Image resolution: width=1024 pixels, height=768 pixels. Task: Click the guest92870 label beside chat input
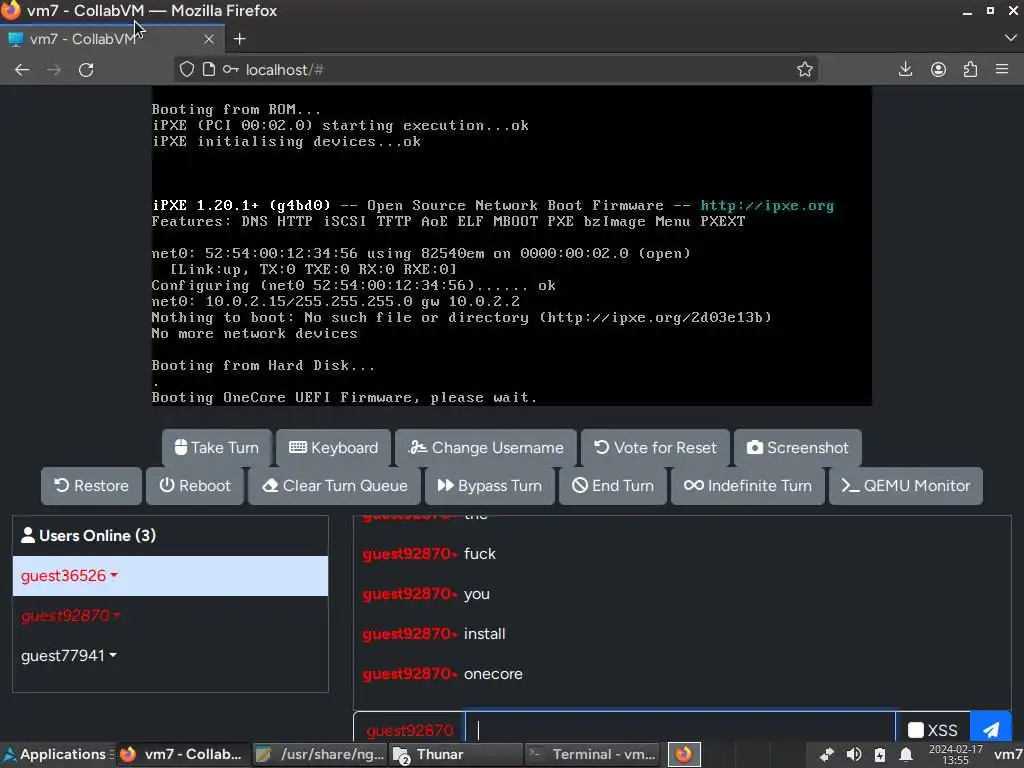point(409,730)
